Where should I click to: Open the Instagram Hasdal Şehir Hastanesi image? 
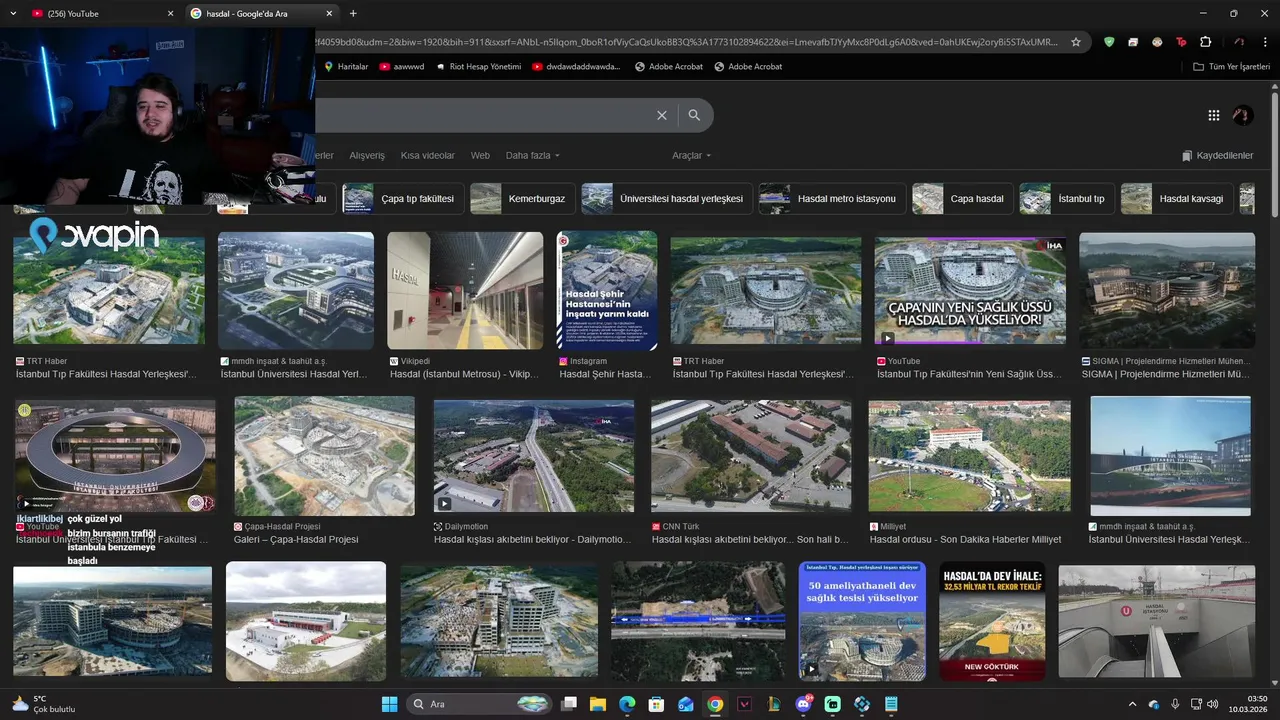tap(607, 290)
